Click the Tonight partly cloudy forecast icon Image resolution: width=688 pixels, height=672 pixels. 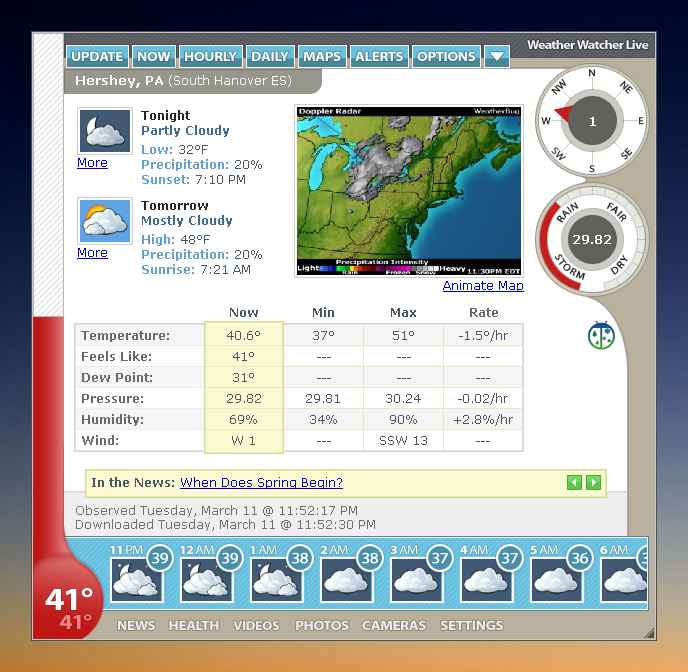(x=105, y=131)
